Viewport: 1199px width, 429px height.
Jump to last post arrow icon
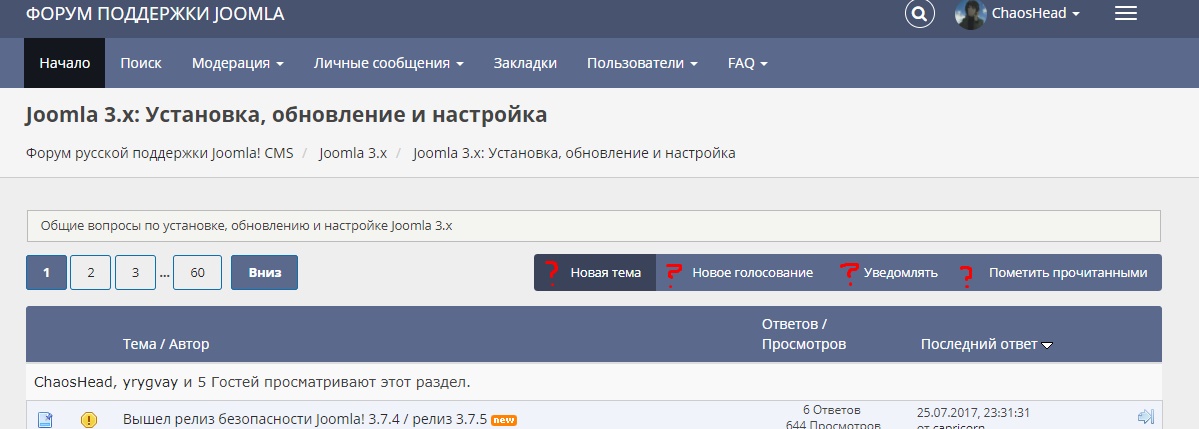1145,417
